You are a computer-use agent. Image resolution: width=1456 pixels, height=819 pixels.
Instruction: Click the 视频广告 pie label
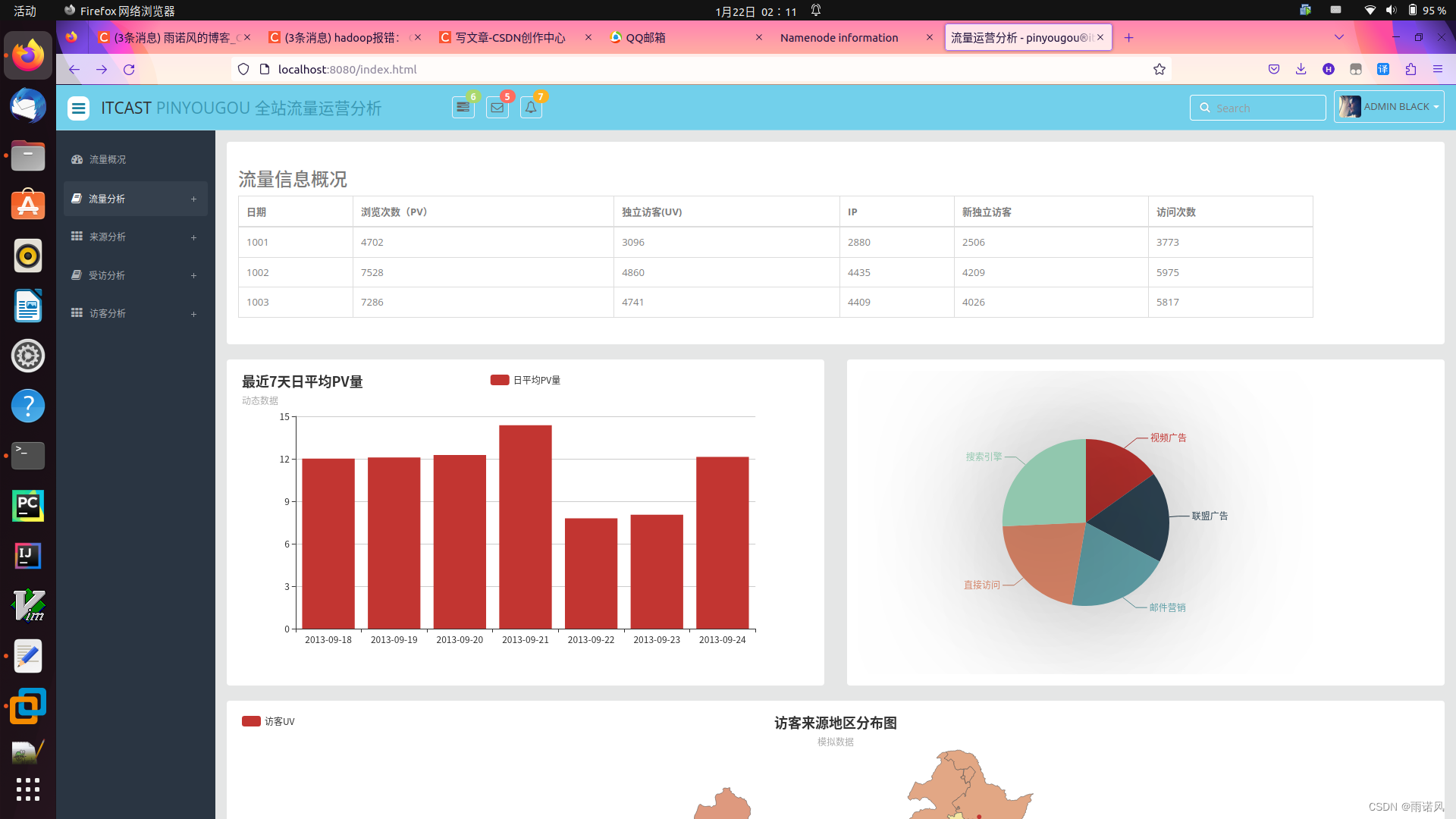[x=1169, y=438]
